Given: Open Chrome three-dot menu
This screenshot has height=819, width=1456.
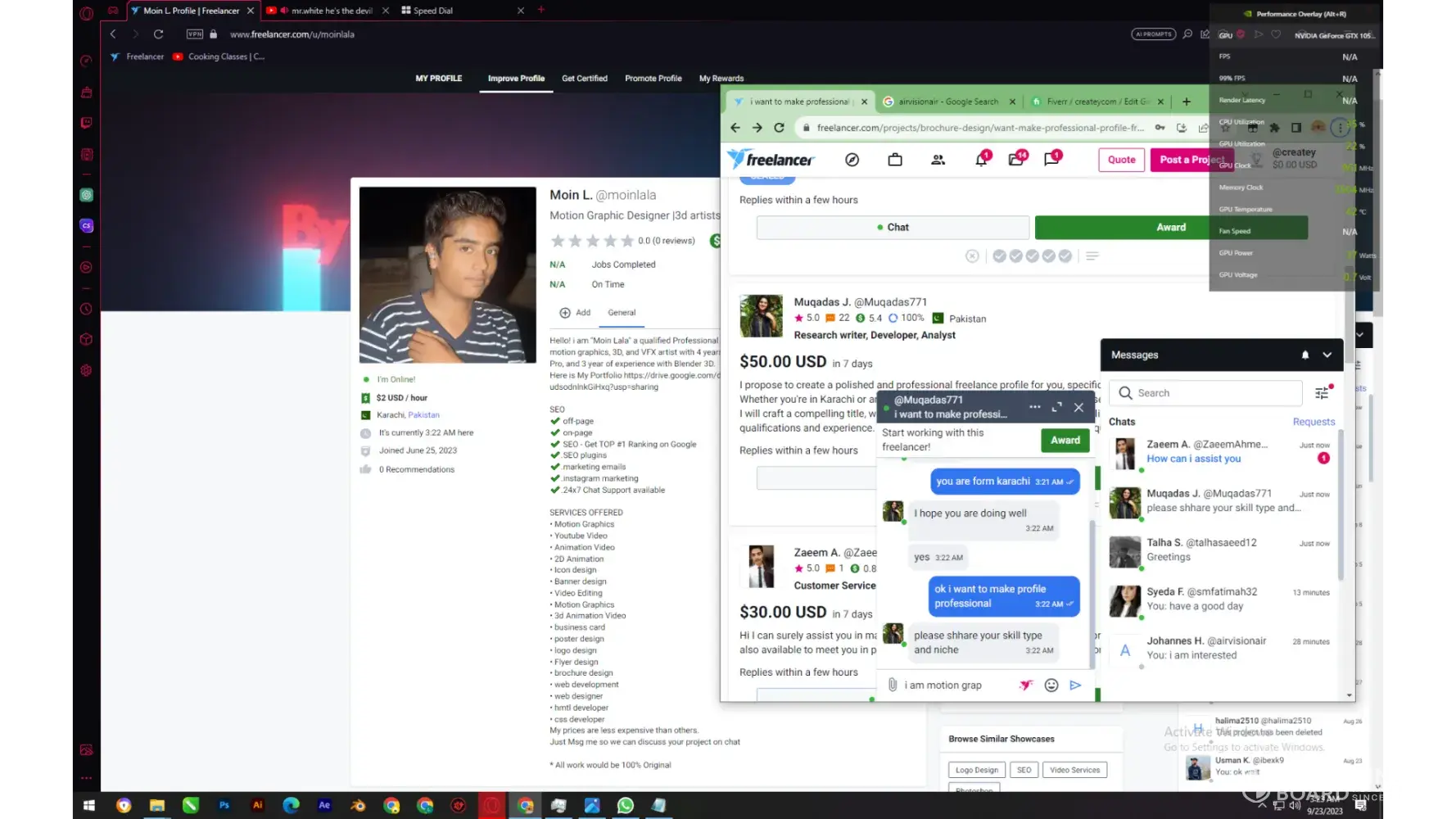Looking at the screenshot, I should coord(1340,128).
